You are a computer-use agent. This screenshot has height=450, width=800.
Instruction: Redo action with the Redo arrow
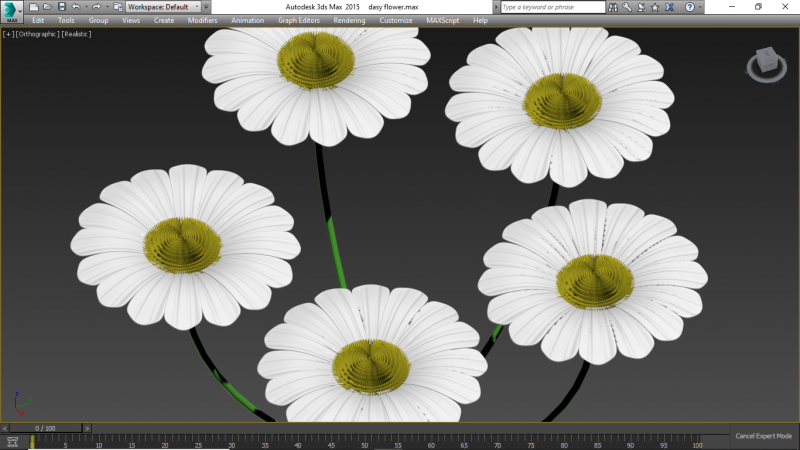[96, 7]
